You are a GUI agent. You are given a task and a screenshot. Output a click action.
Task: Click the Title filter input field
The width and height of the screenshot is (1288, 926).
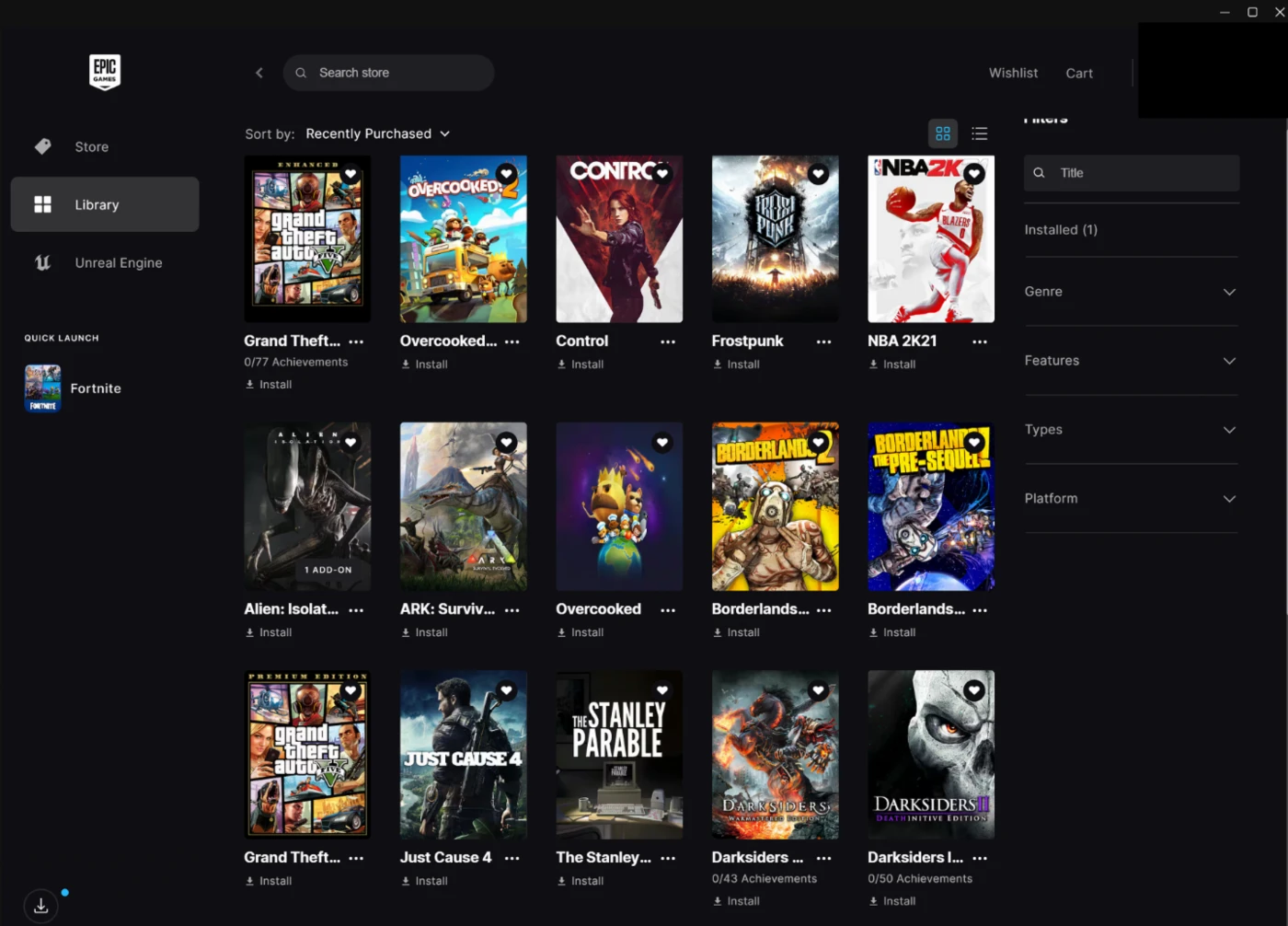[x=1132, y=173]
